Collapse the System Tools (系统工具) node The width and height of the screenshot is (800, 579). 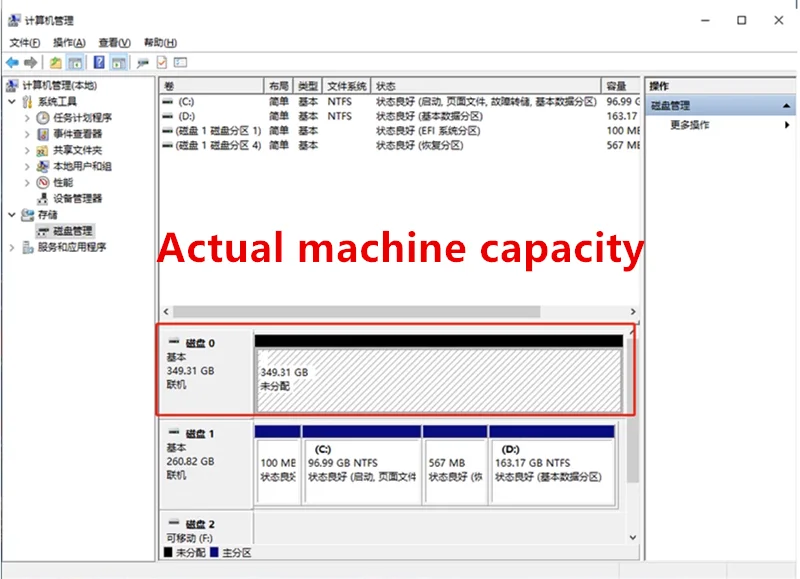(12, 102)
